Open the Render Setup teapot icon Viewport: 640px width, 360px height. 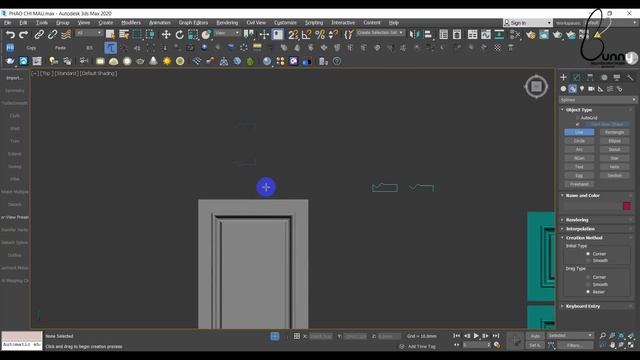(x=531, y=35)
